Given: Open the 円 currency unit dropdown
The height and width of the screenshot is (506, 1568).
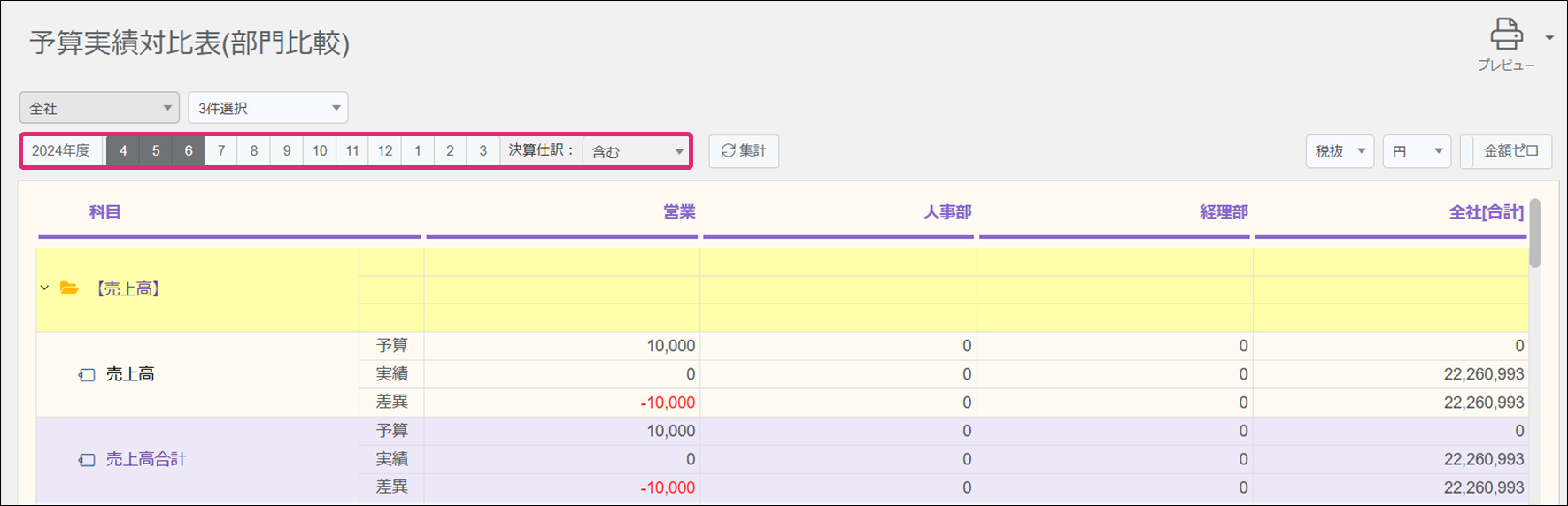Looking at the screenshot, I should (x=1416, y=151).
